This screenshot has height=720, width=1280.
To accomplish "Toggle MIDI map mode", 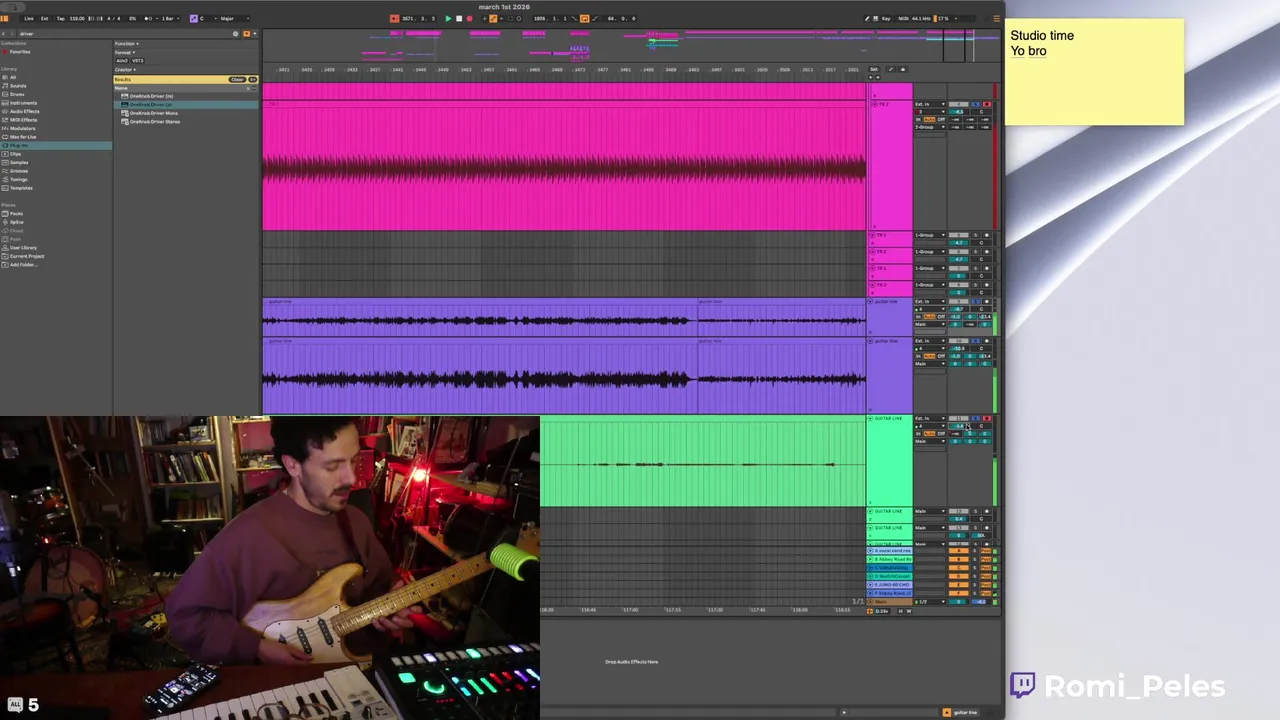I will (903, 18).
